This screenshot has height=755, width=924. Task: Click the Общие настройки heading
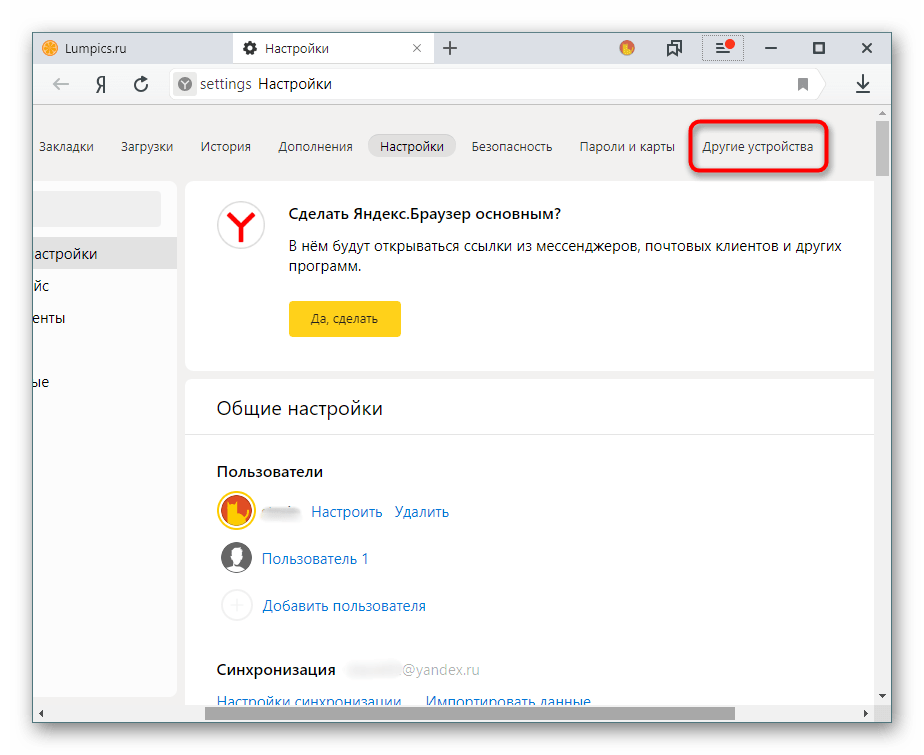[x=299, y=408]
